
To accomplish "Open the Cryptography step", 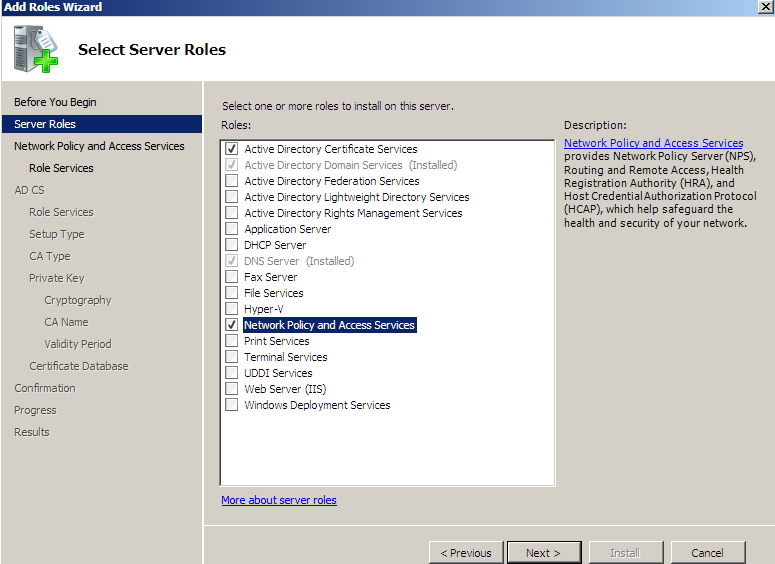I will pyautogui.click(x=78, y=300).
